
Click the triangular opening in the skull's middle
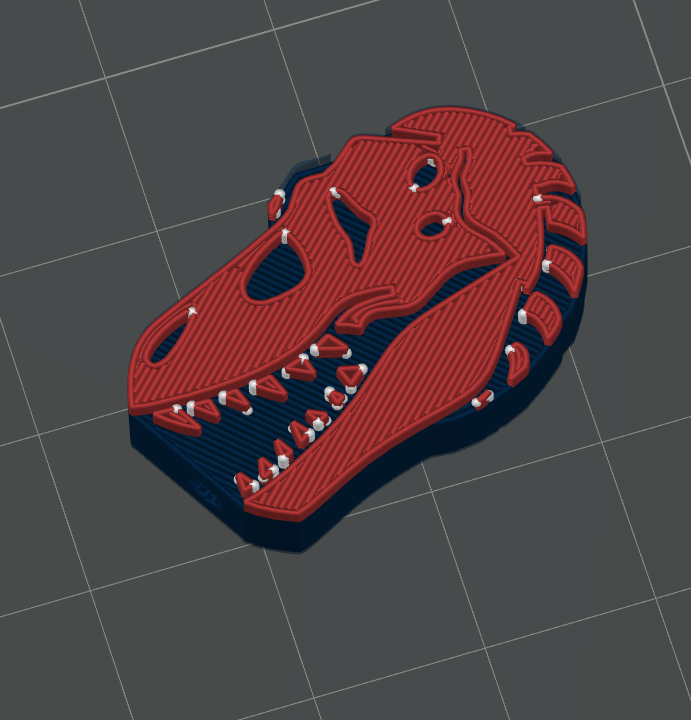coord(354,232)
